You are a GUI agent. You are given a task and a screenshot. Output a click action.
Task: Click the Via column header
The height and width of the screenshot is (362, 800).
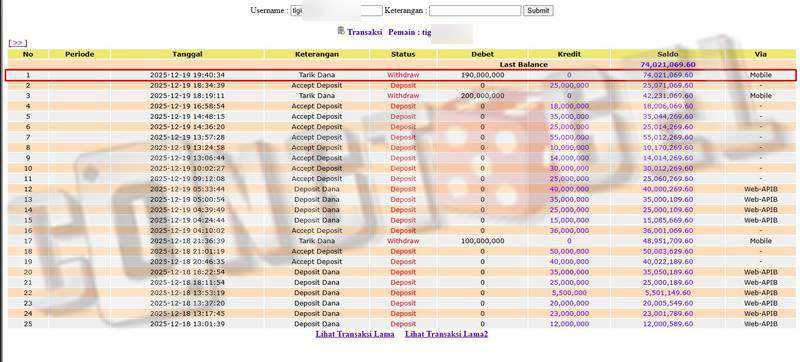[x=761, y=54]
